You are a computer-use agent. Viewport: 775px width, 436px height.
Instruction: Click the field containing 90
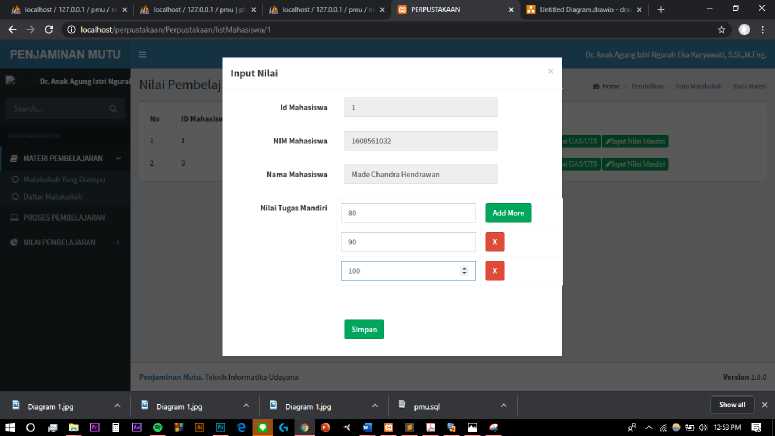point(407,242)
